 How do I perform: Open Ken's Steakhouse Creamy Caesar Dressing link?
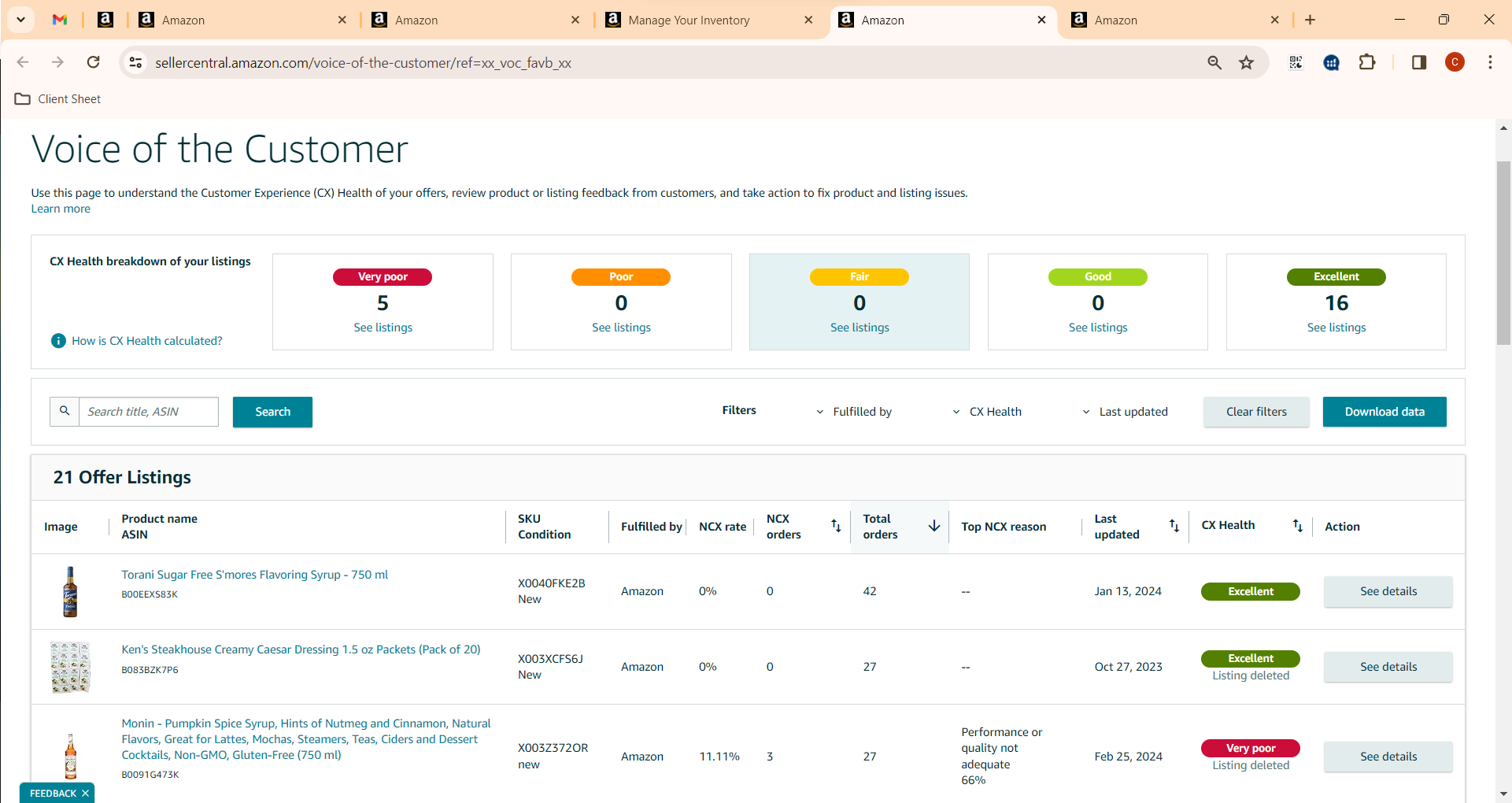click(x=301, y=649)
